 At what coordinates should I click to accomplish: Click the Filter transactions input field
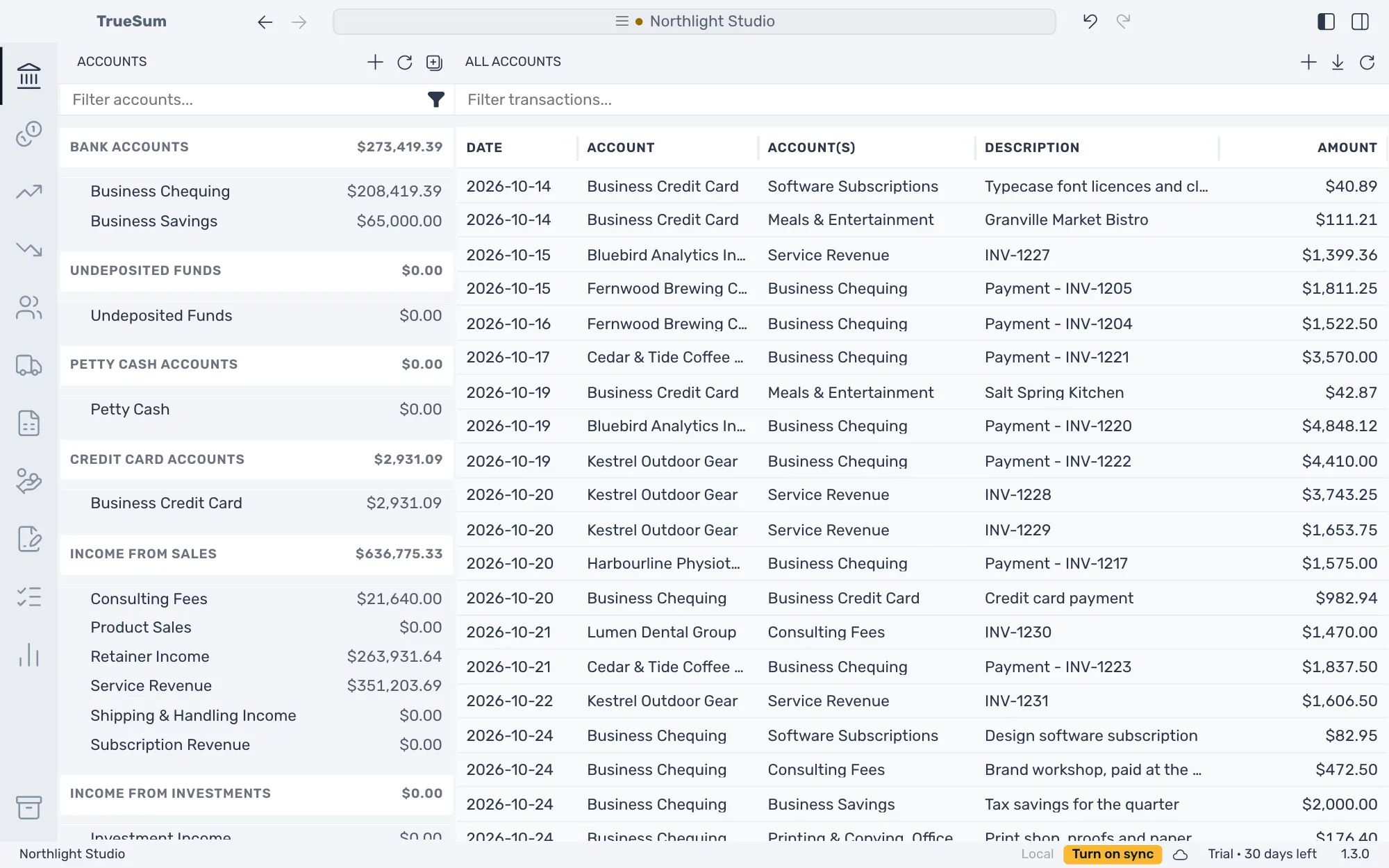[x=922, y=99]
